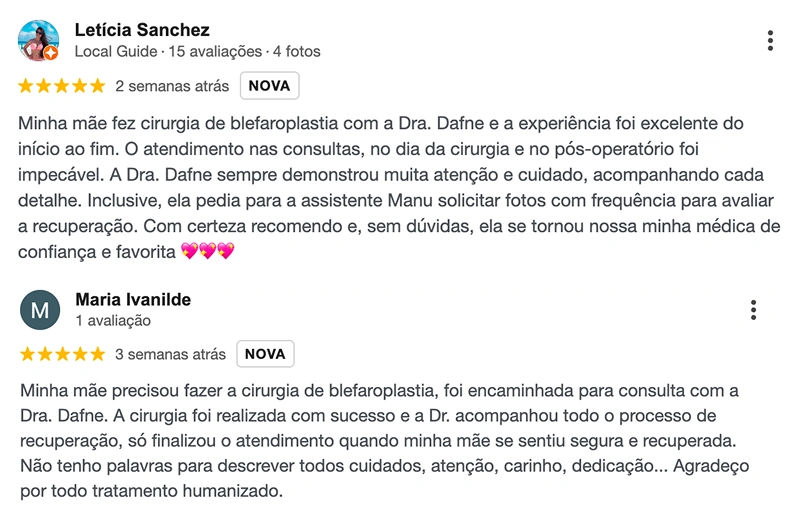Open the "Maria Ivanilde" reviewer name link
The image size is (800, 511).
click(x=133, y=300)
